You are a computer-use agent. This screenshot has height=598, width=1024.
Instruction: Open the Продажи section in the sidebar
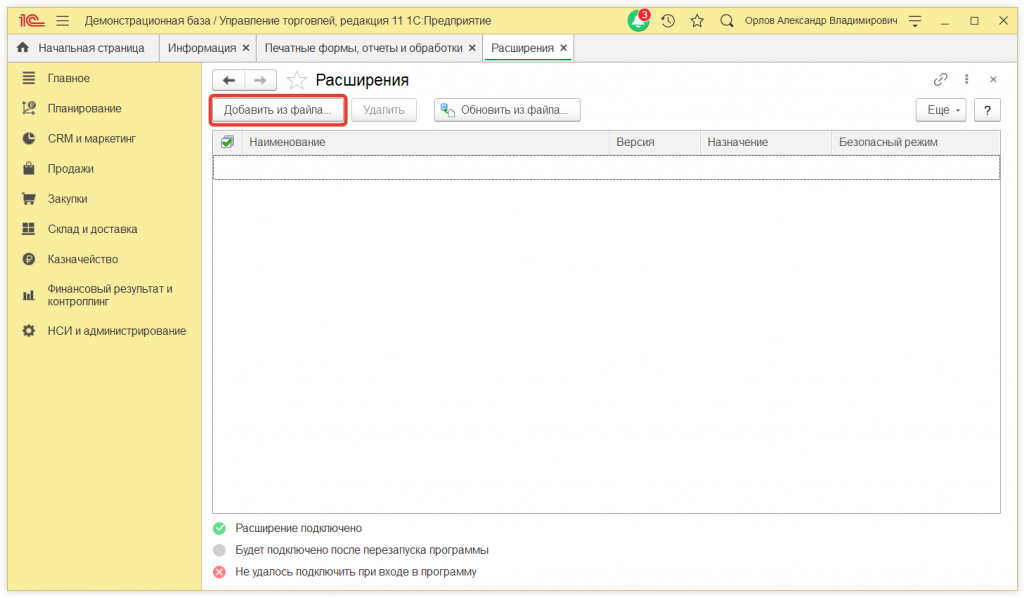(70, 169)
